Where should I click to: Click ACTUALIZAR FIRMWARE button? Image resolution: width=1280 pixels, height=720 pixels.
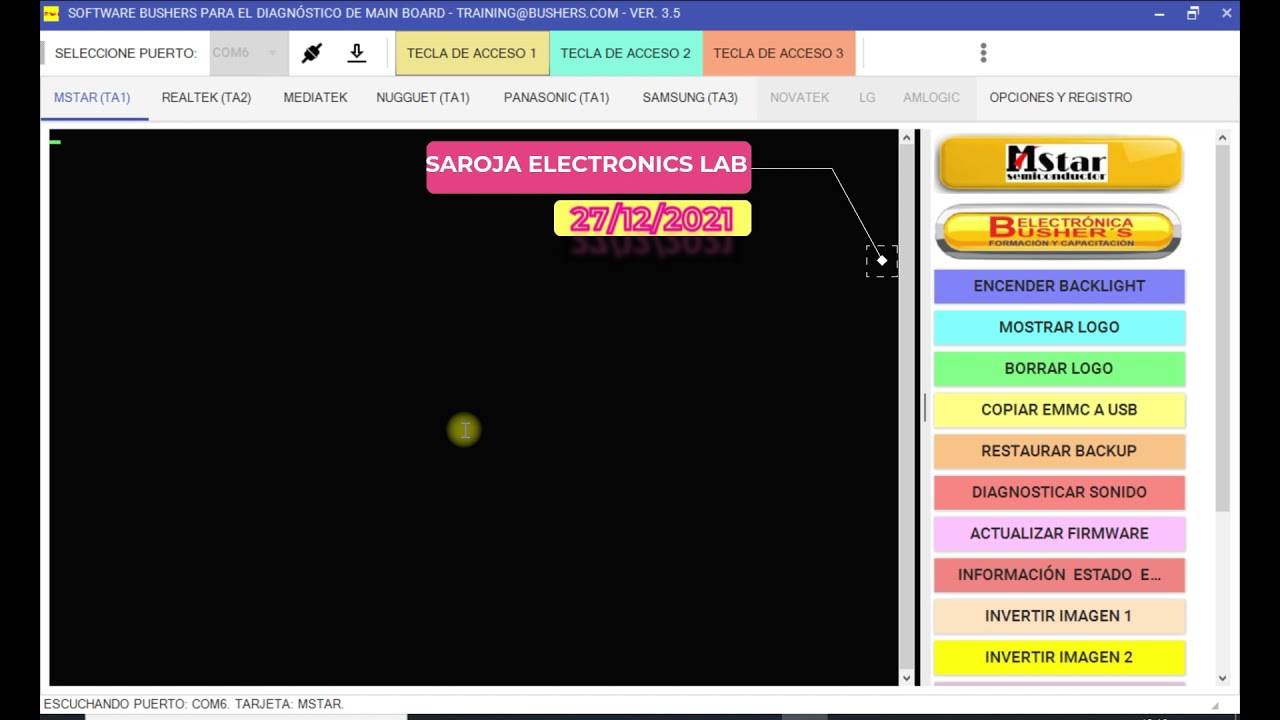[1059, 533]
